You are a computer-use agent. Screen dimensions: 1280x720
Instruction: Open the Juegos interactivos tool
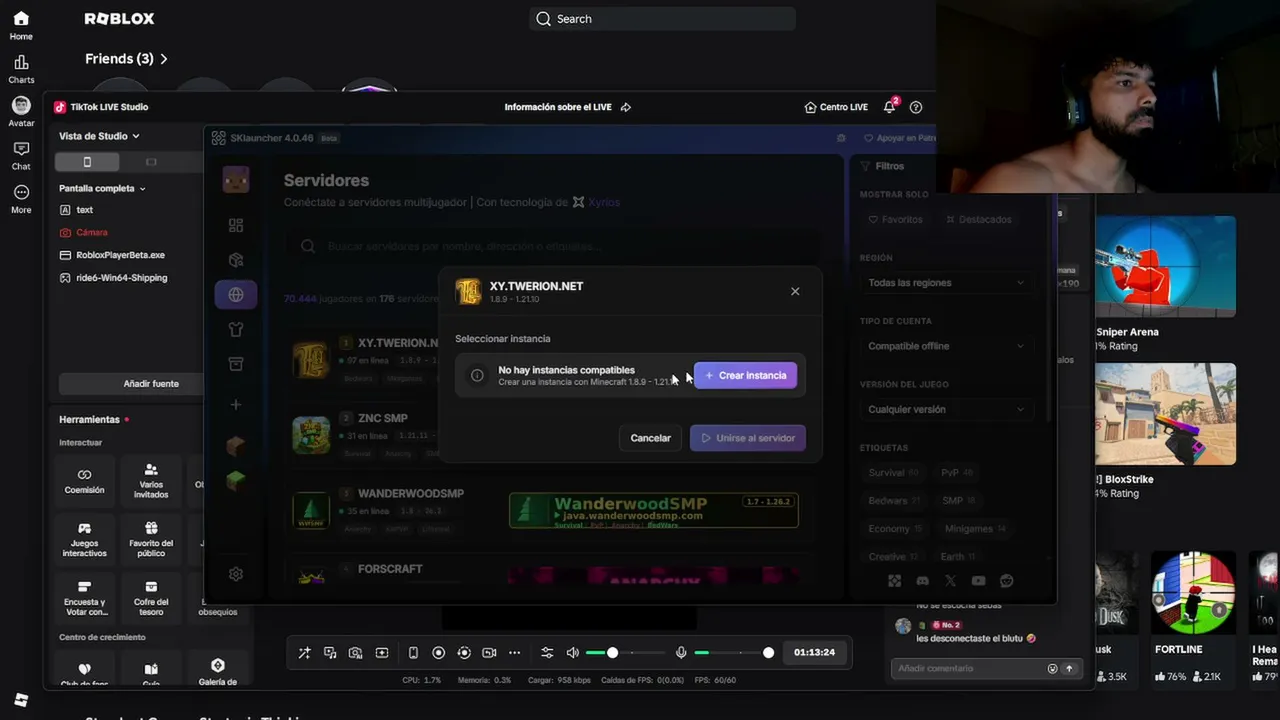click(84, 539)
